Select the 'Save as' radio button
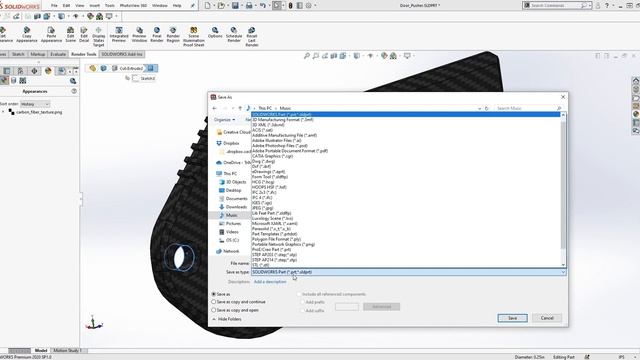Viewport: 640px width, 360px height. click(x=213, y=294)
